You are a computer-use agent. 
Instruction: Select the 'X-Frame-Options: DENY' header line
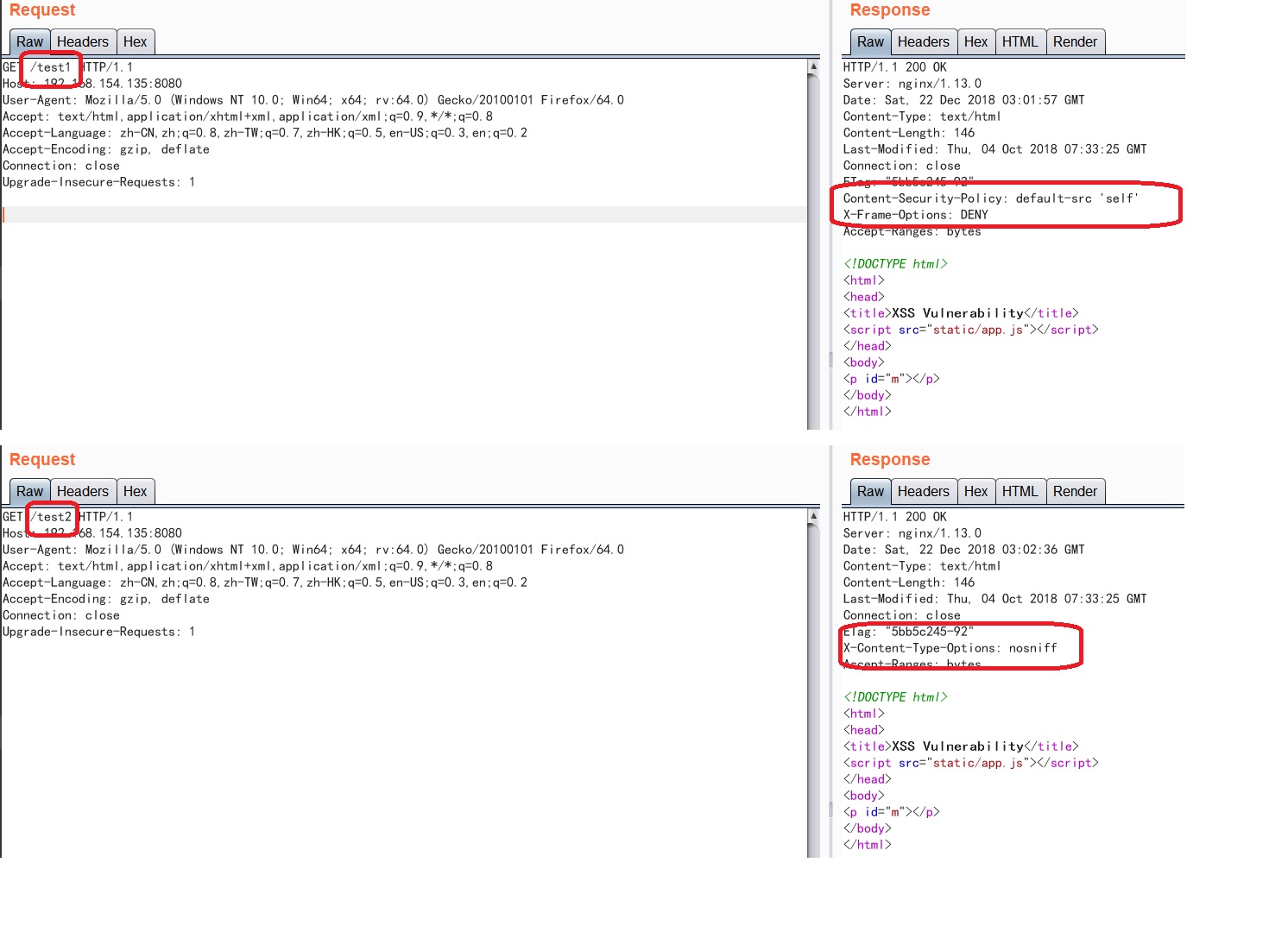click(915, 215)
